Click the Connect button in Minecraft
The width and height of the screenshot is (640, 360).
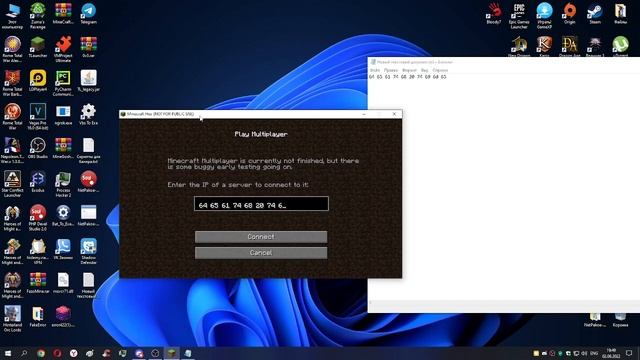261,237
